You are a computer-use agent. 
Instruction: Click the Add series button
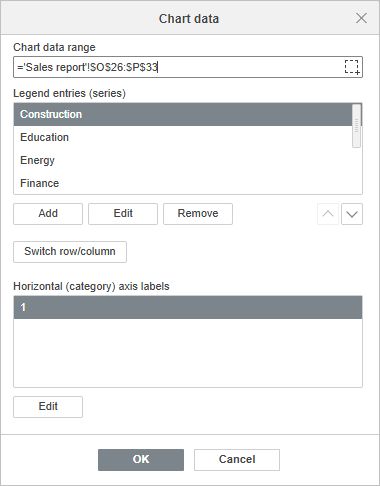pyautogui.click(x=48, y=214)
